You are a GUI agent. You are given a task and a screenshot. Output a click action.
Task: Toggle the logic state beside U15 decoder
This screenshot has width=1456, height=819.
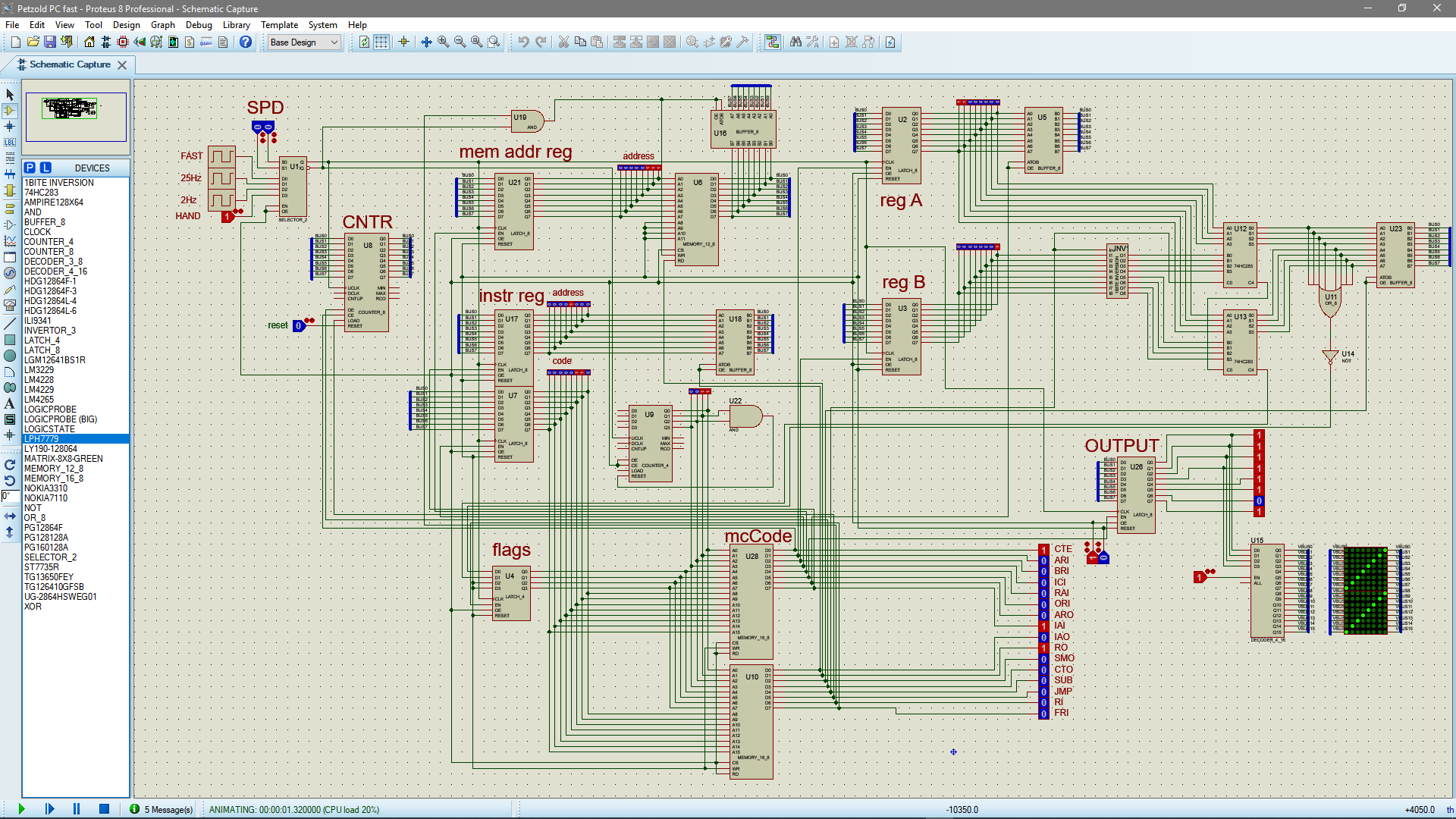[x=1199, y=577]
